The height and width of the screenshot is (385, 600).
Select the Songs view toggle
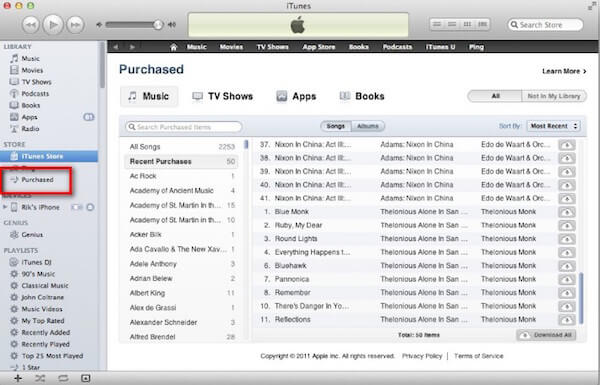[x=336, y=126]
